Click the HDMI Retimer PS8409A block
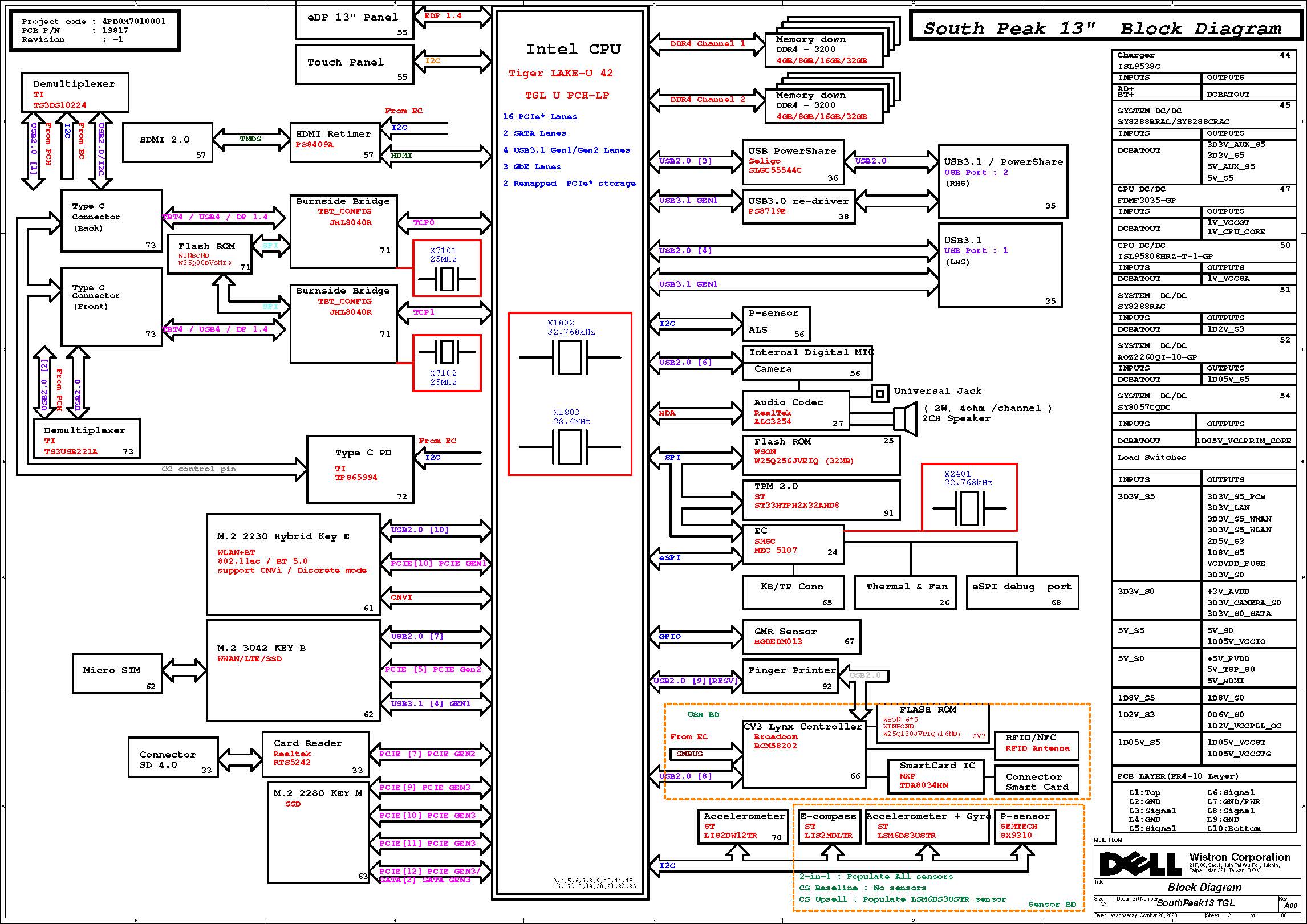This screenshot has height=924, width=1307. [x=335, y=142]
